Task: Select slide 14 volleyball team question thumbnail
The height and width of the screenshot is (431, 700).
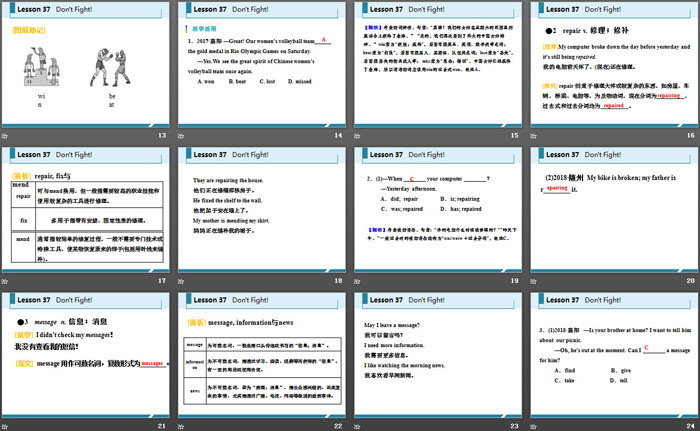Action: (262, 64)
